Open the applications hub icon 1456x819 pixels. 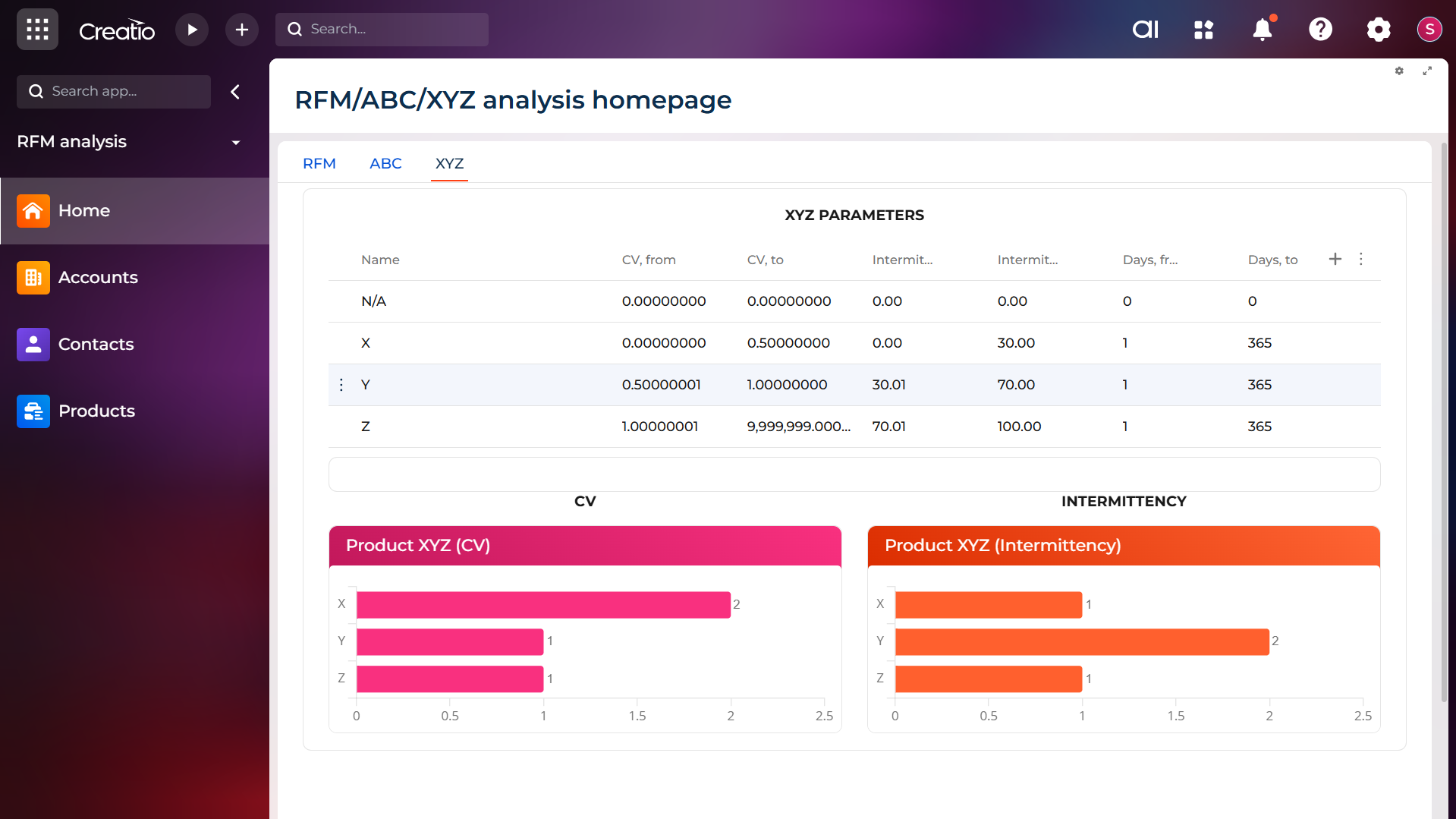pyautogui.click(x=1203, y=30)
